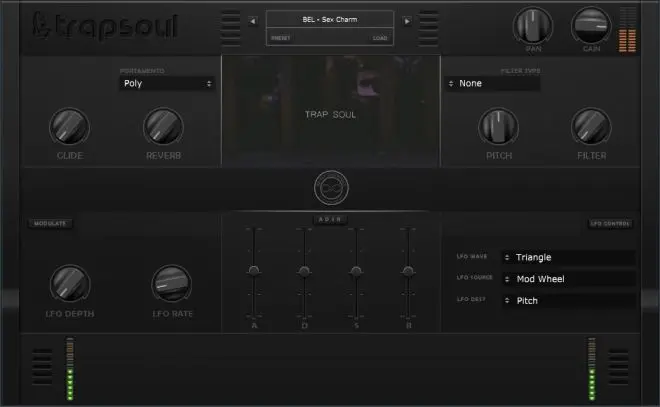This screenshot has width=660, height=407.
Task: Adjust the GLIDE knob
Action: 69,127
